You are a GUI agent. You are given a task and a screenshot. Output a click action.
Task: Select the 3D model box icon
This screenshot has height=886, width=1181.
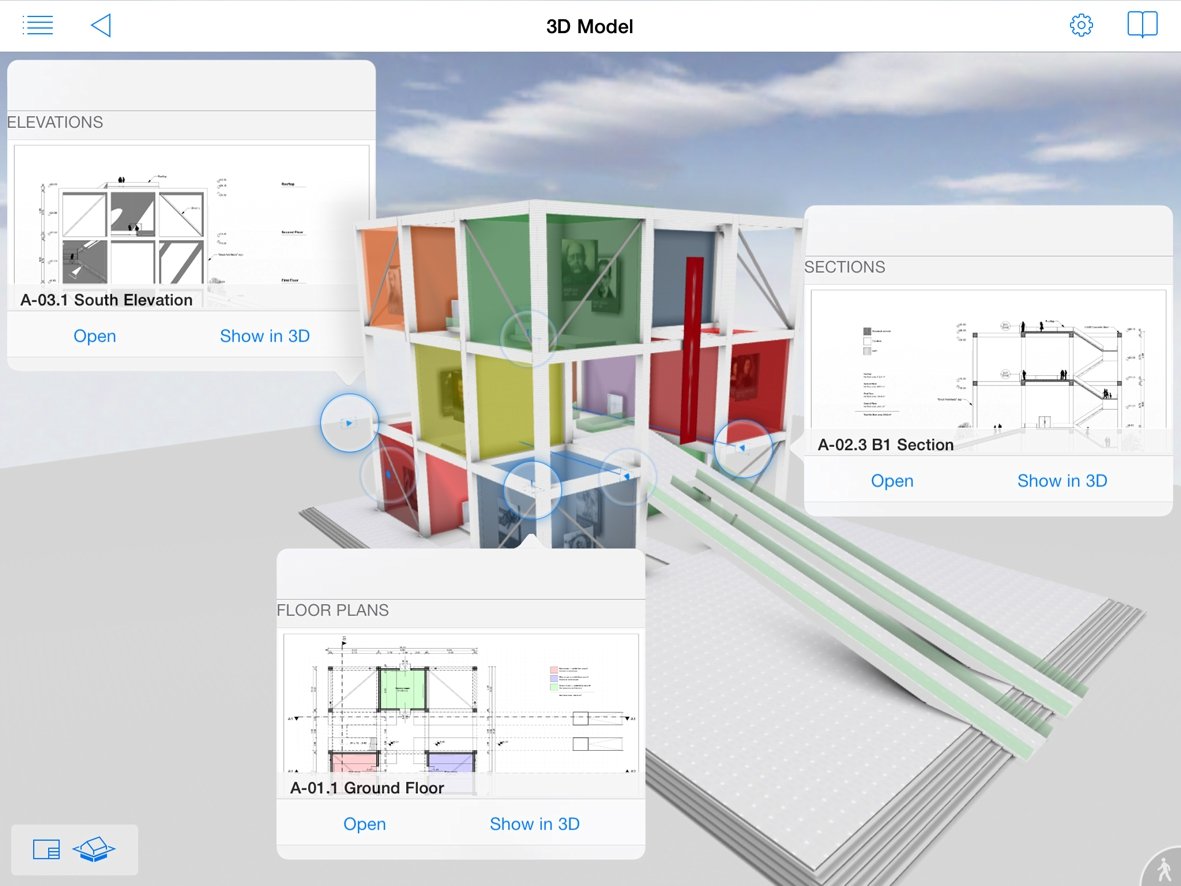point(94,850)
